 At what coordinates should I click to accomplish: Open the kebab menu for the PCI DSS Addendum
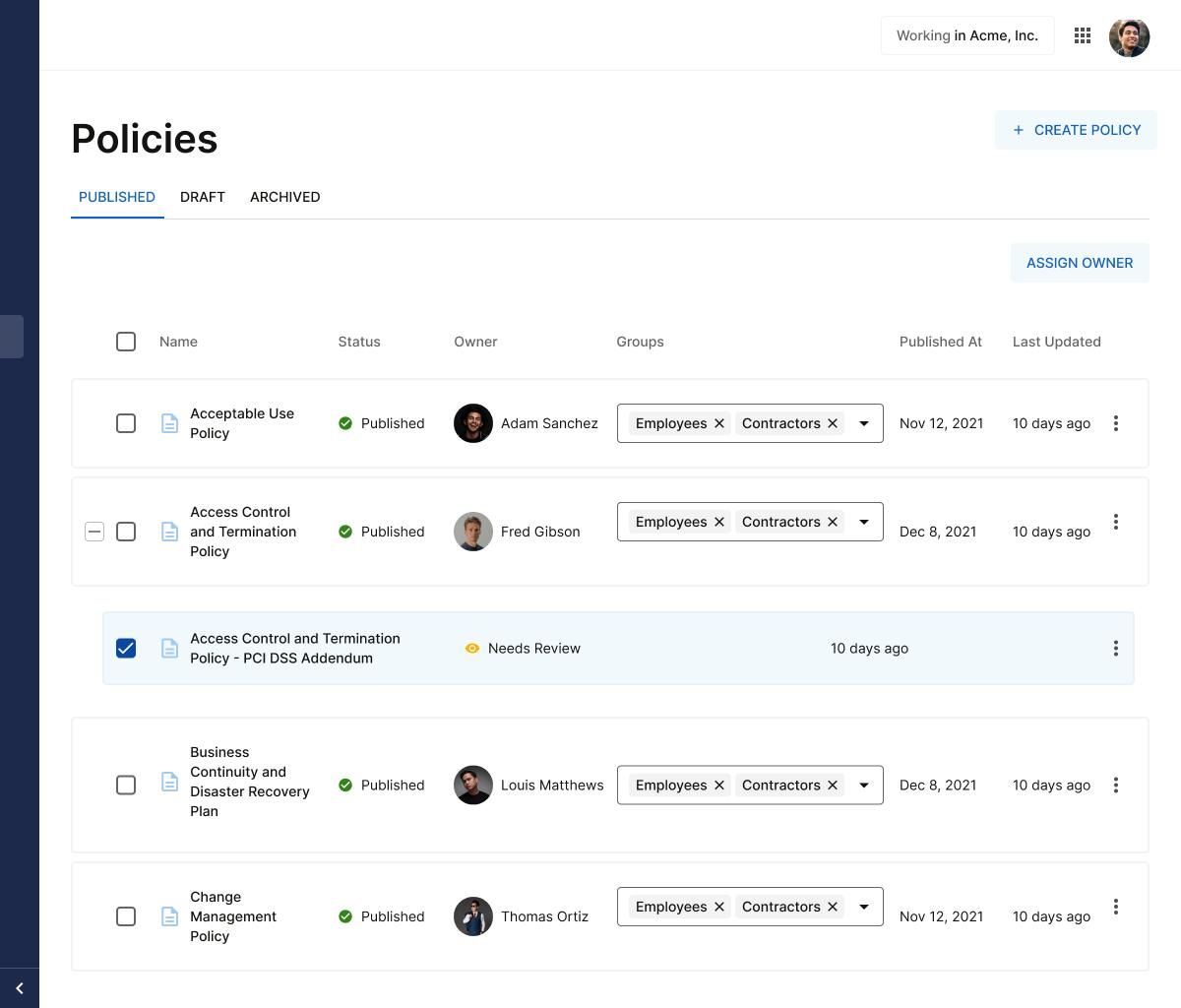[x=1116, y=649]
